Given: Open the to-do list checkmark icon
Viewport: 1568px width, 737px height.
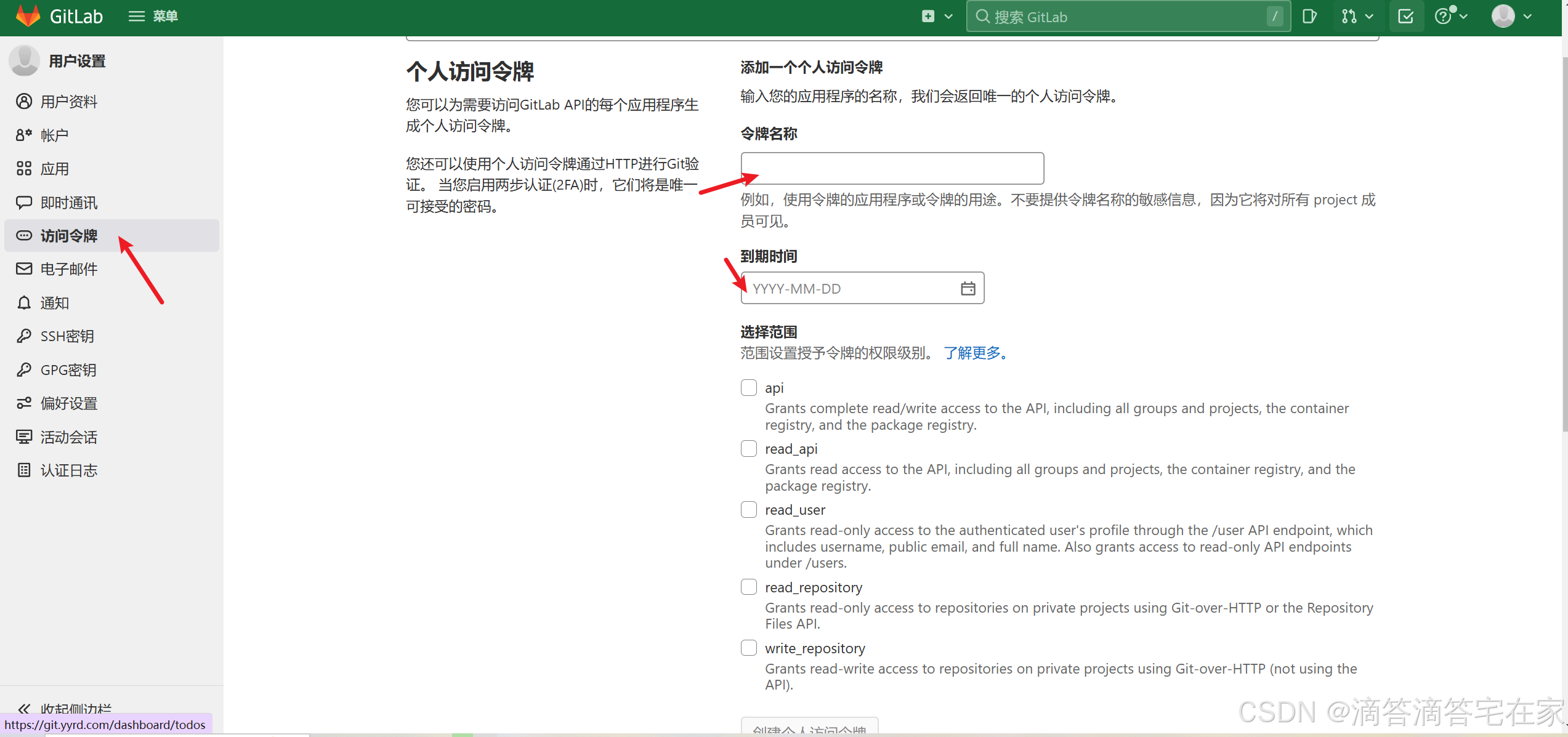Looking at the screenshot, I should point(1406,16).
